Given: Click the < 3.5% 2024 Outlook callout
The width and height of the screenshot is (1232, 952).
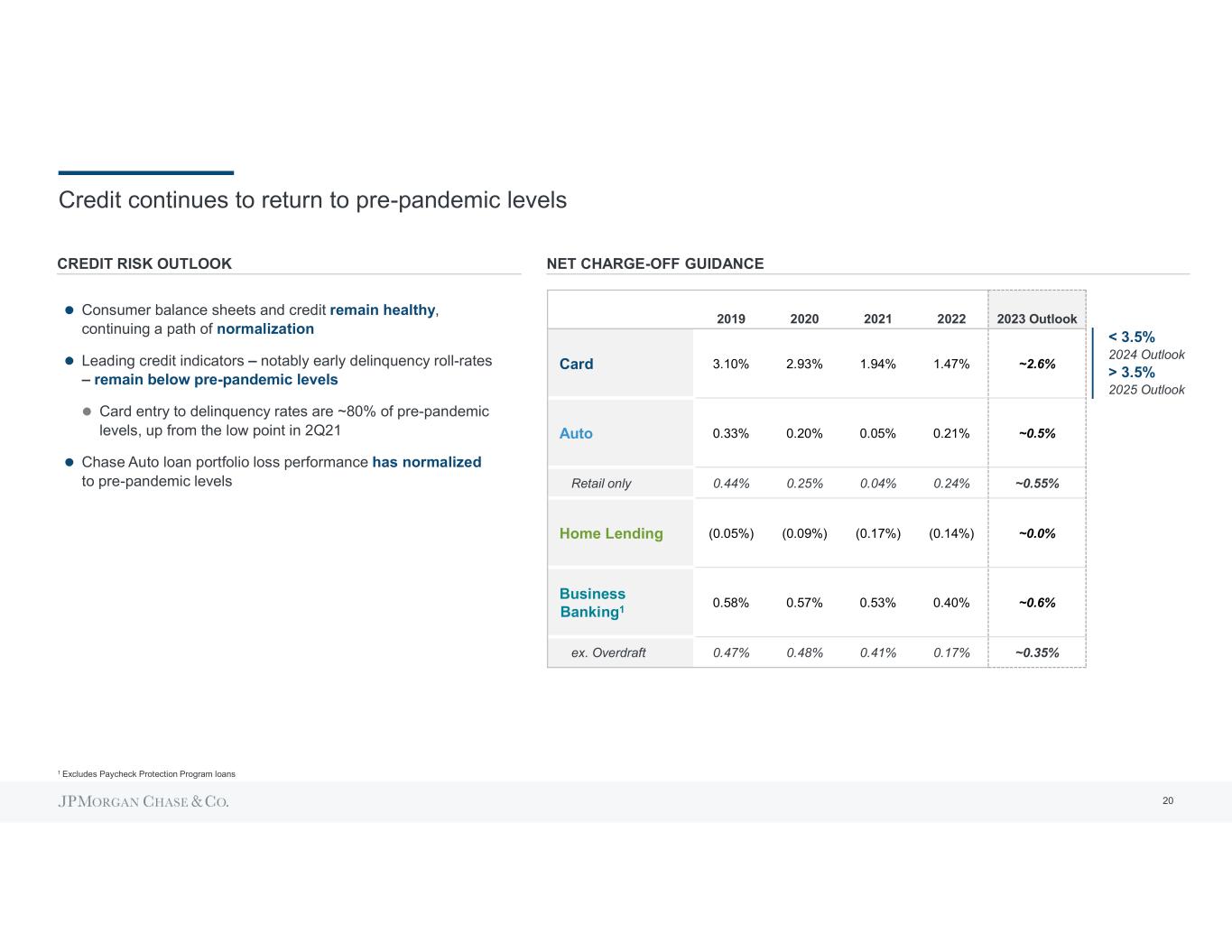Looking at the screenshot, I should pos(1145,346).
